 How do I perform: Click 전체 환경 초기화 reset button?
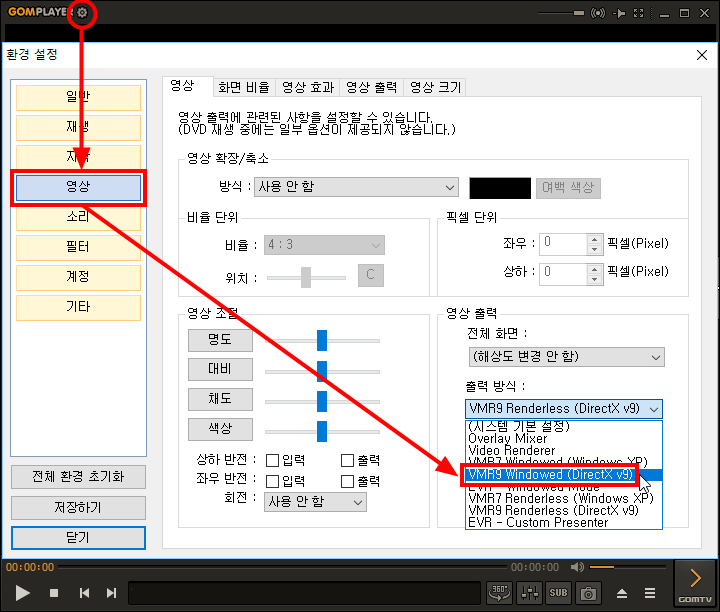(79, 477)
